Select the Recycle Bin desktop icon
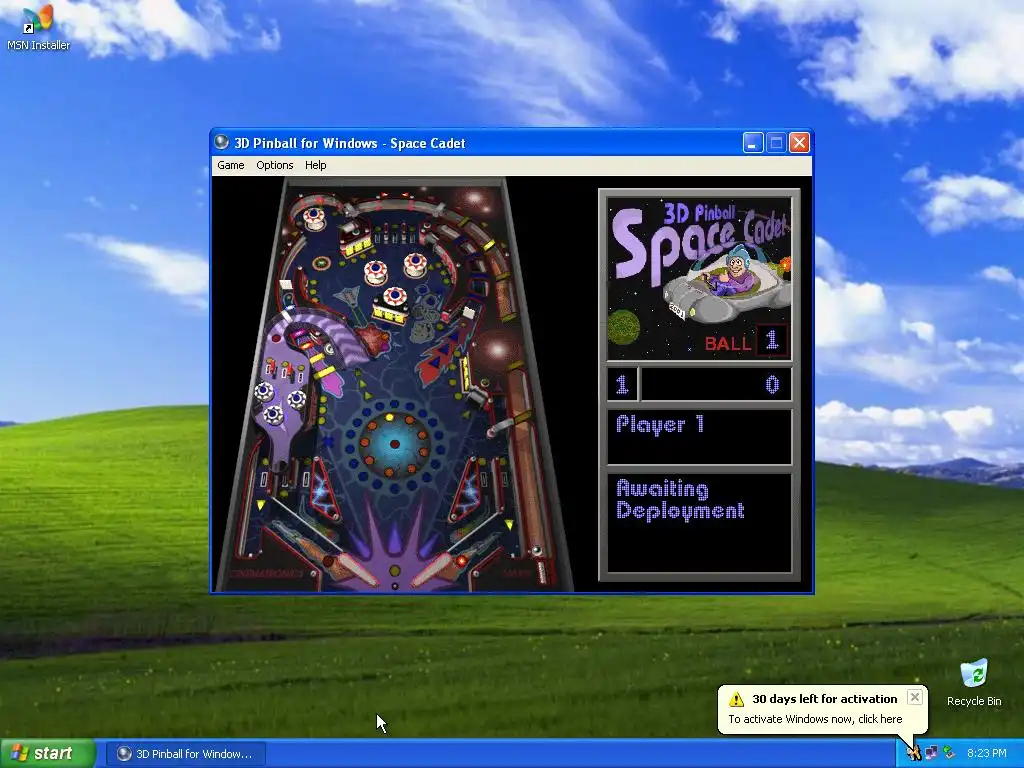The height and width of the screenshot is (768, 1024). (x=974, y=683)
